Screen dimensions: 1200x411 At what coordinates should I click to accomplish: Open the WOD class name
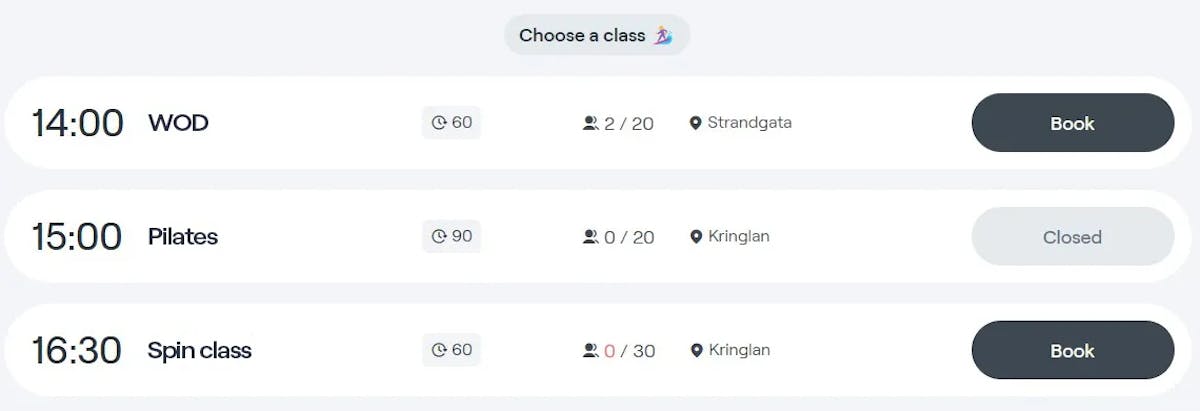[x=178, y=123]
